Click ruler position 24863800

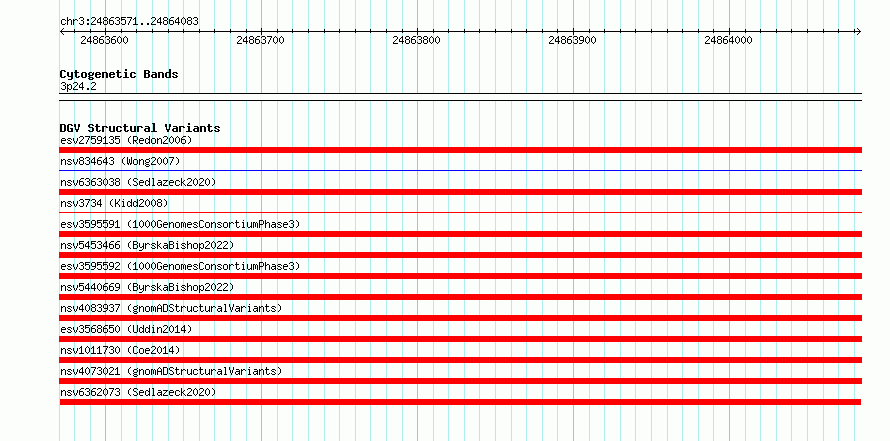[416, 40]
